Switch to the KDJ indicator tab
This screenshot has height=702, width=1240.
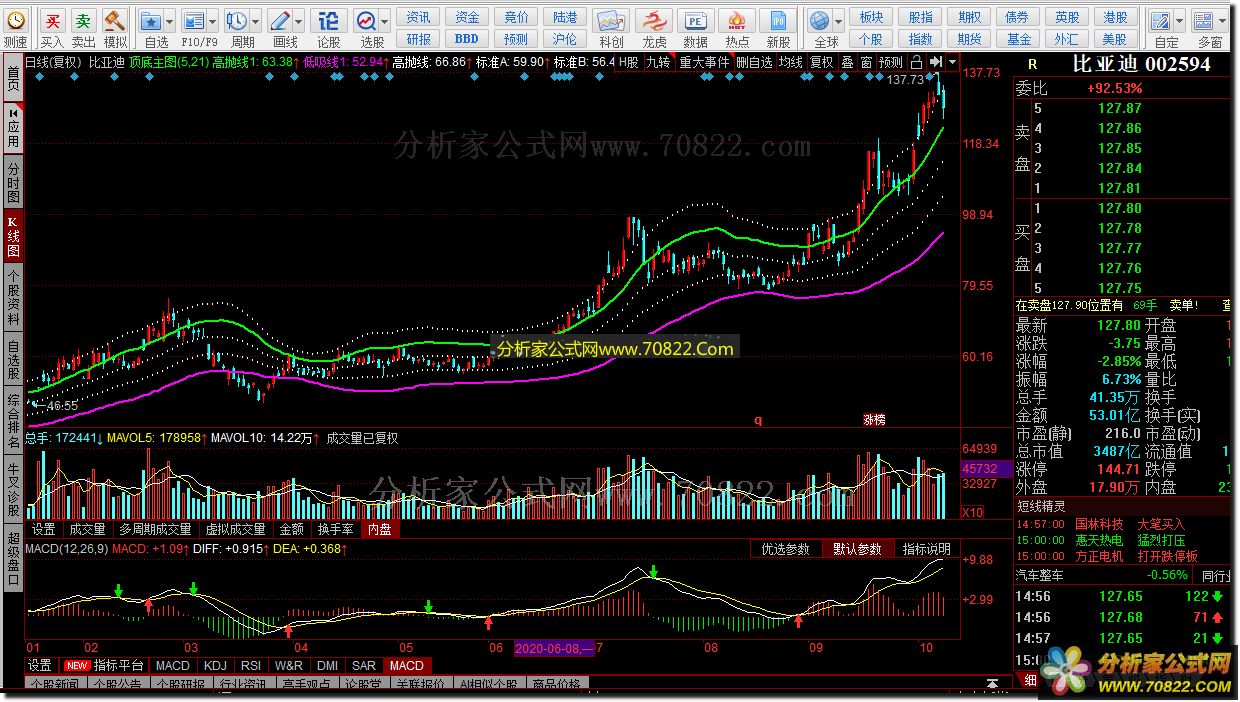click(215, 665)
